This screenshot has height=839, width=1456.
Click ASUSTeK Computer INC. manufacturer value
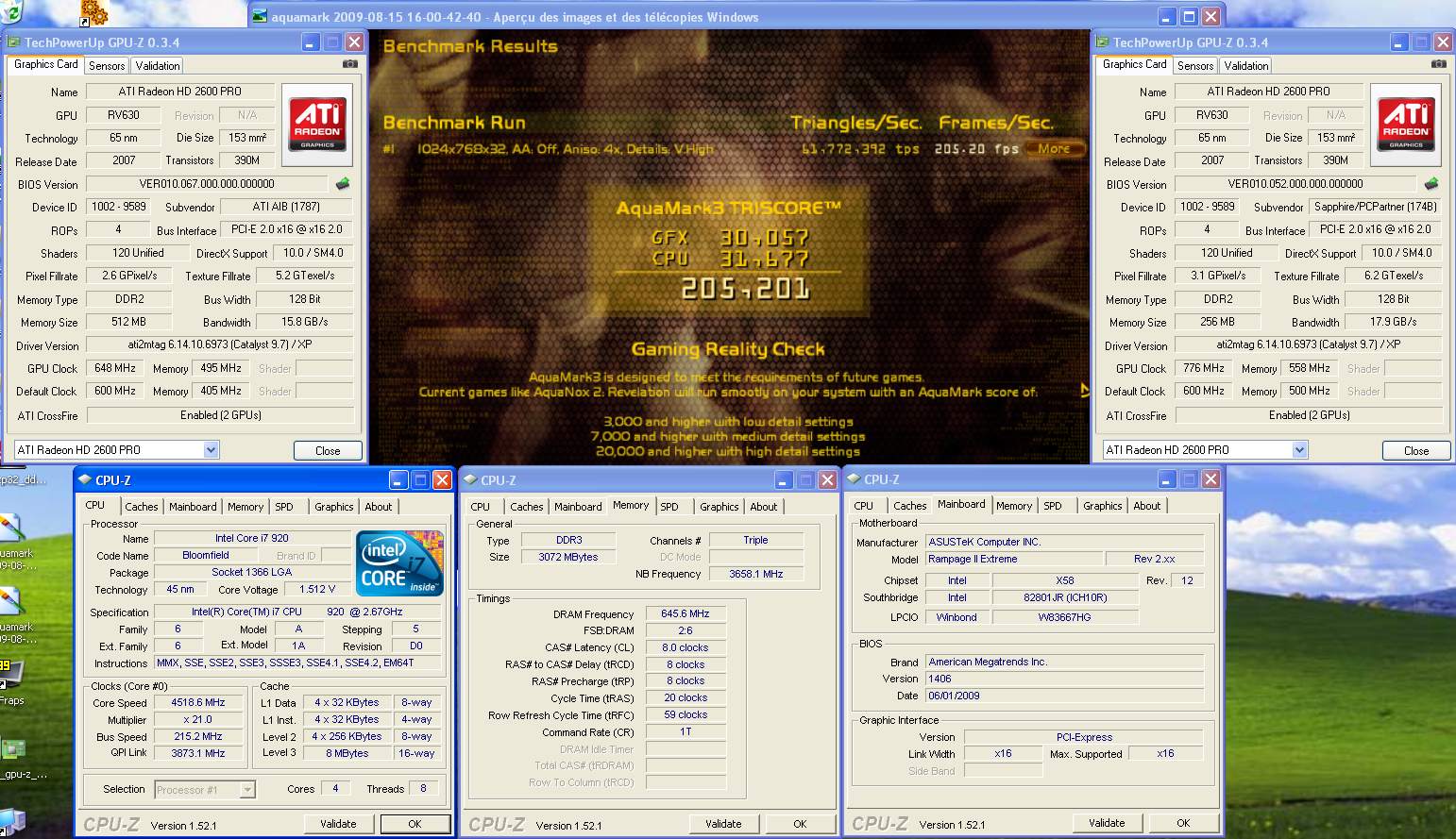click(1065, 542)
